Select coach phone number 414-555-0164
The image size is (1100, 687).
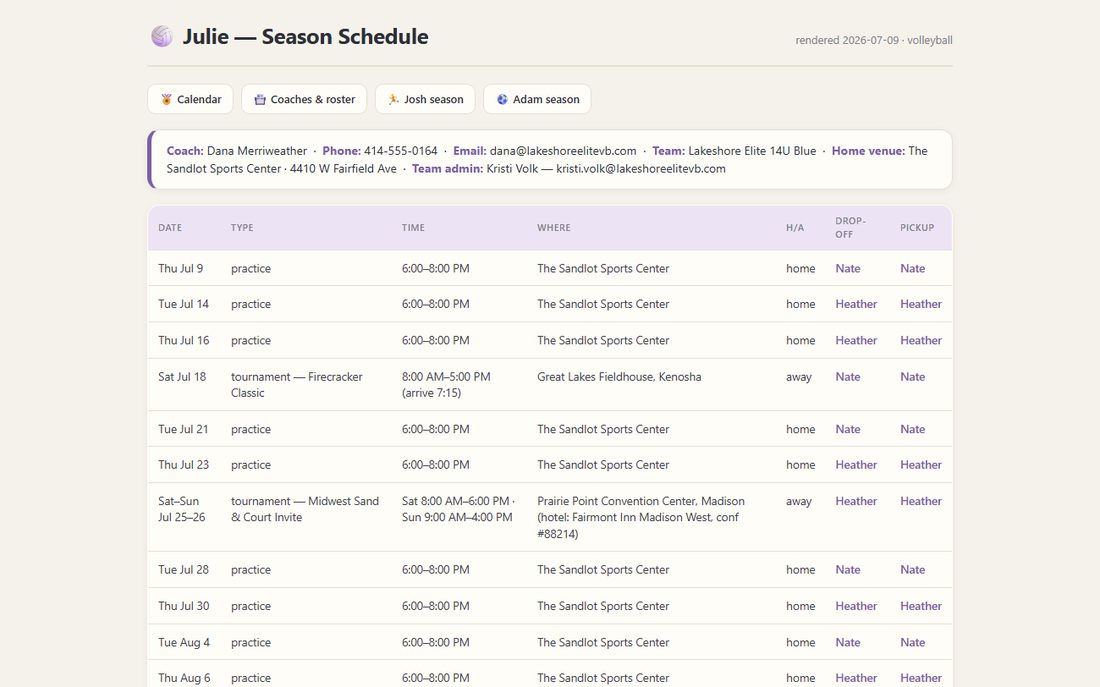pyautogui.click(x=401, y=151)
